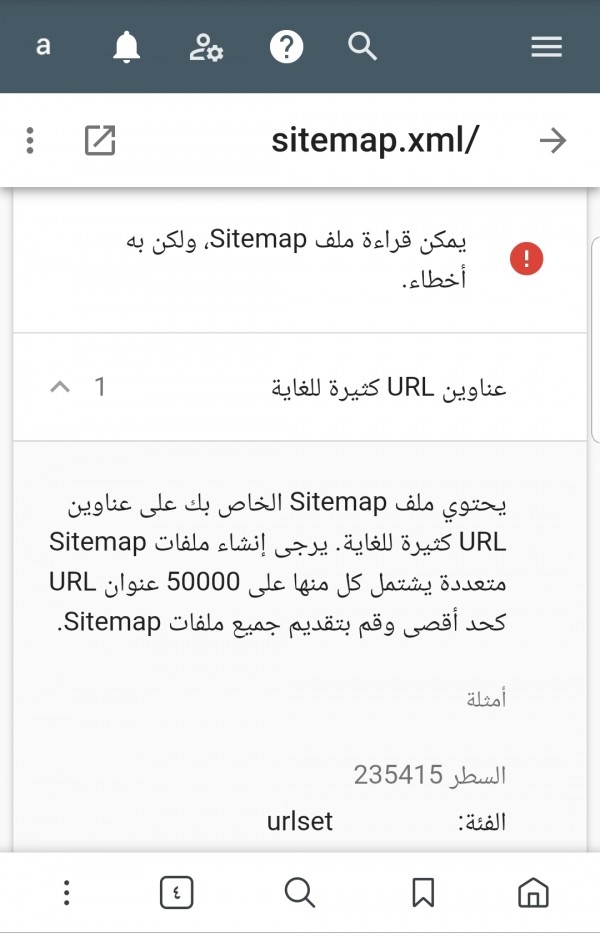Open sitemap in new tab icon
600x933 pixels.
point(100,141)
